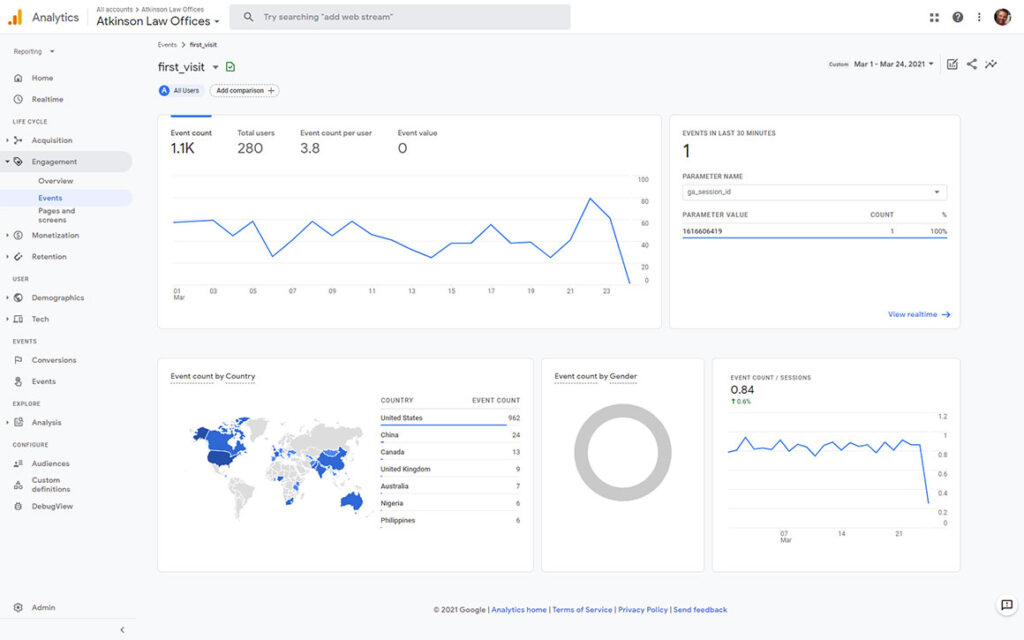Screen dimensions: 1024x640
Task: Click the Custom definitions icon
Action: 18,485
